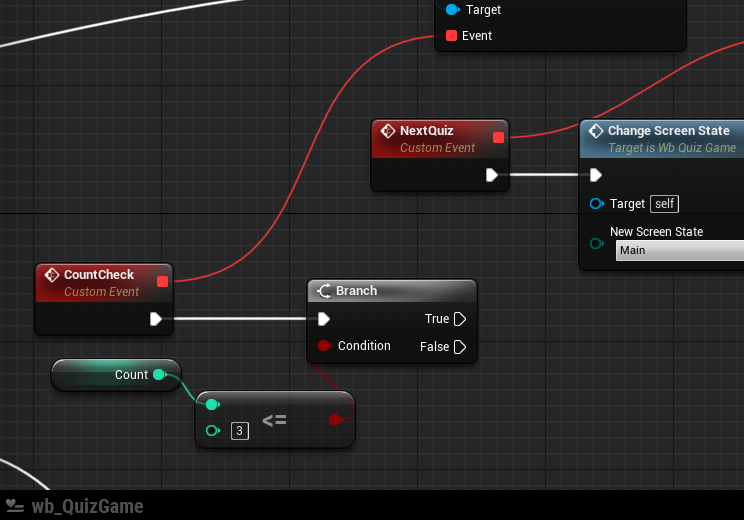Click the blue Target pin on the top node

[453, 9]
